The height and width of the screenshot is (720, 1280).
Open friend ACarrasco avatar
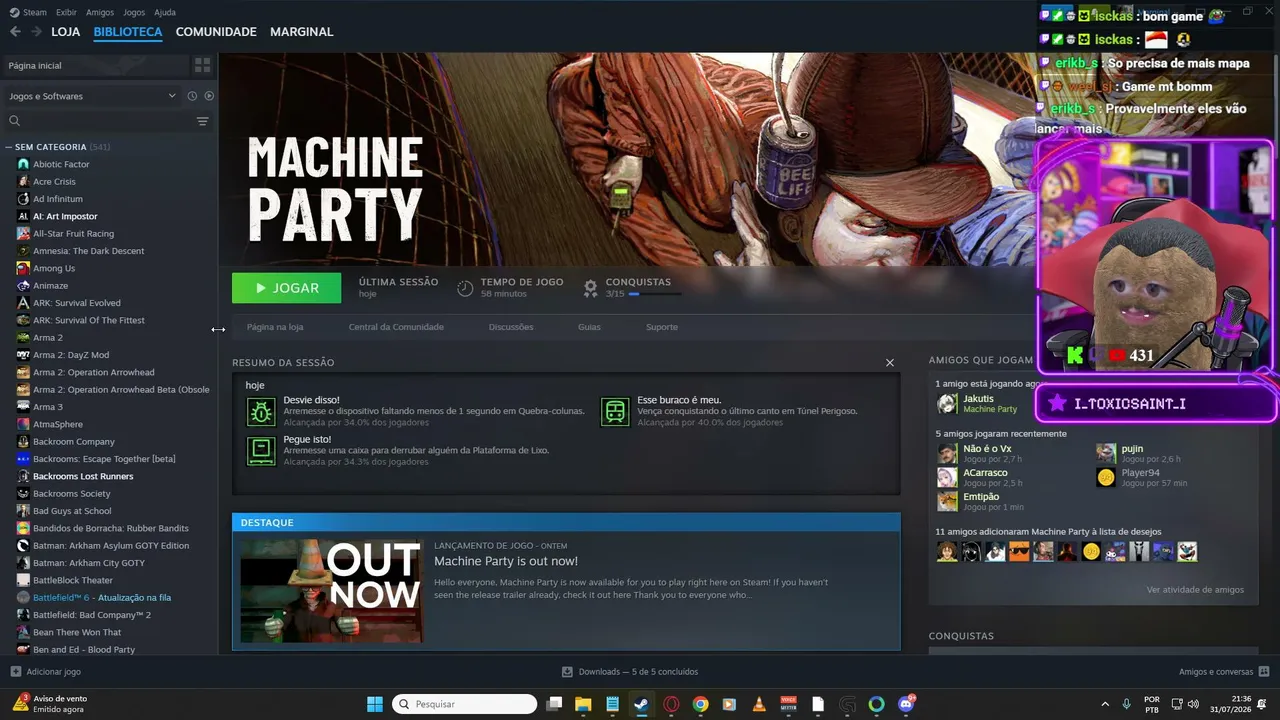point(947,477)
